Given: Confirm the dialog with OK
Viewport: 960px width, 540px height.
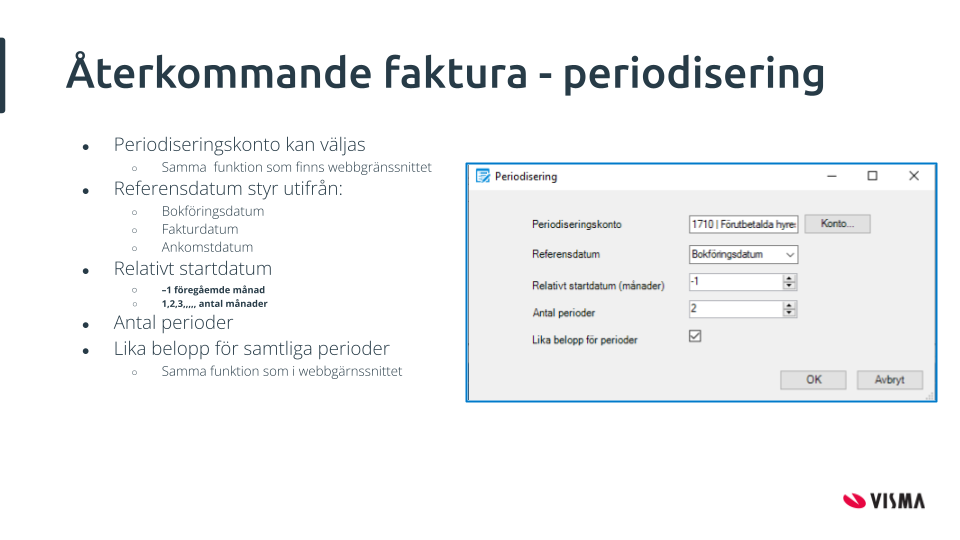Looking at the screenshot, I should point(814,380).
